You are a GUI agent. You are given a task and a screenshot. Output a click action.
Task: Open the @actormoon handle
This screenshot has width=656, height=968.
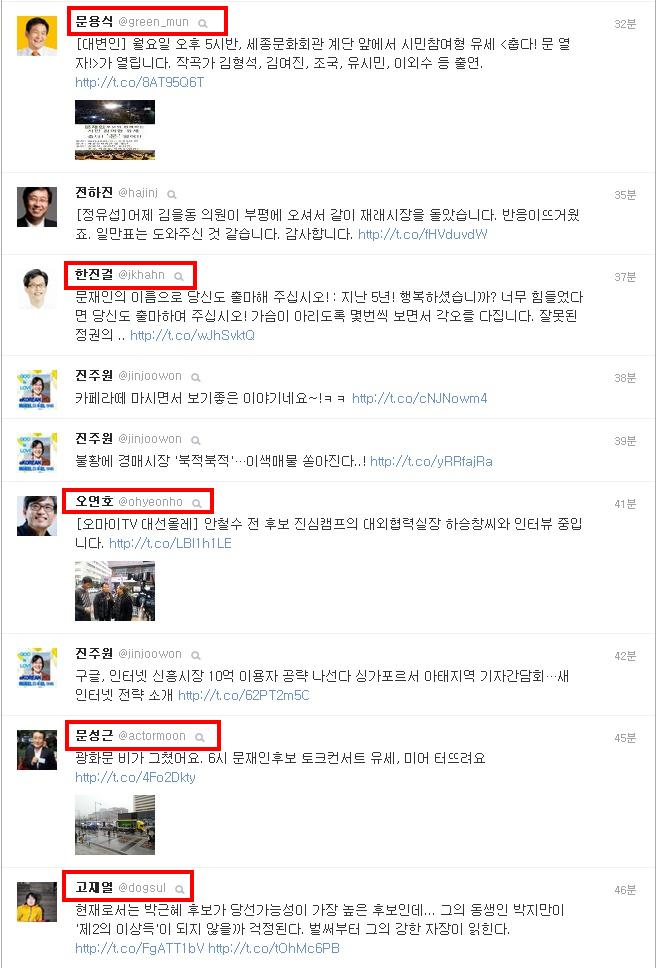point(152,736)
